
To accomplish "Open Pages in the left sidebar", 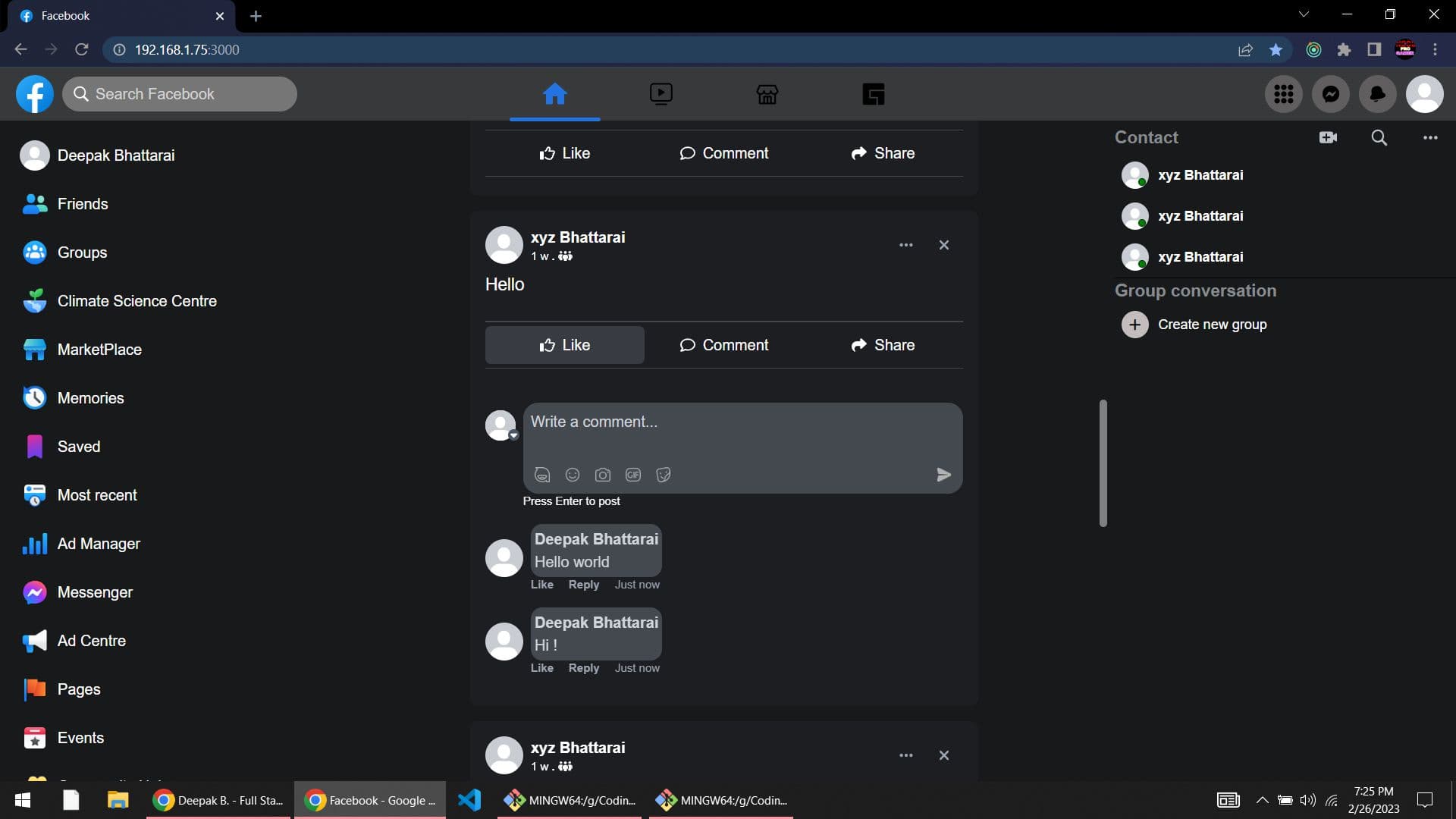I will click(62, 689).
